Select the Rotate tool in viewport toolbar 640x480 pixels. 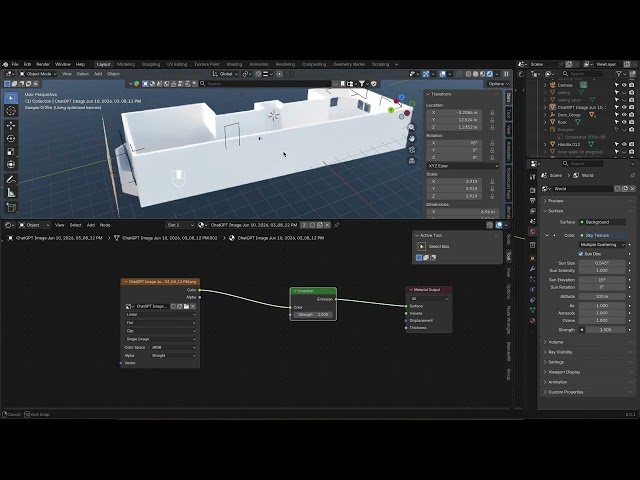pos(11,139)
